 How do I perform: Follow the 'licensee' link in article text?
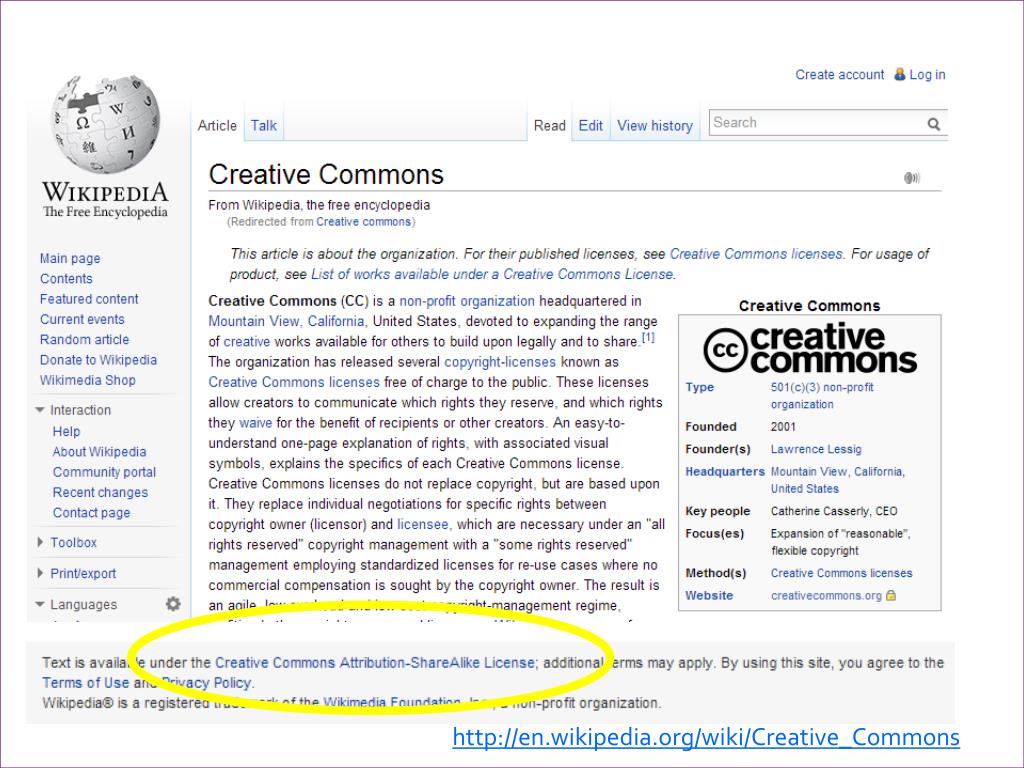tap(423, 524)
